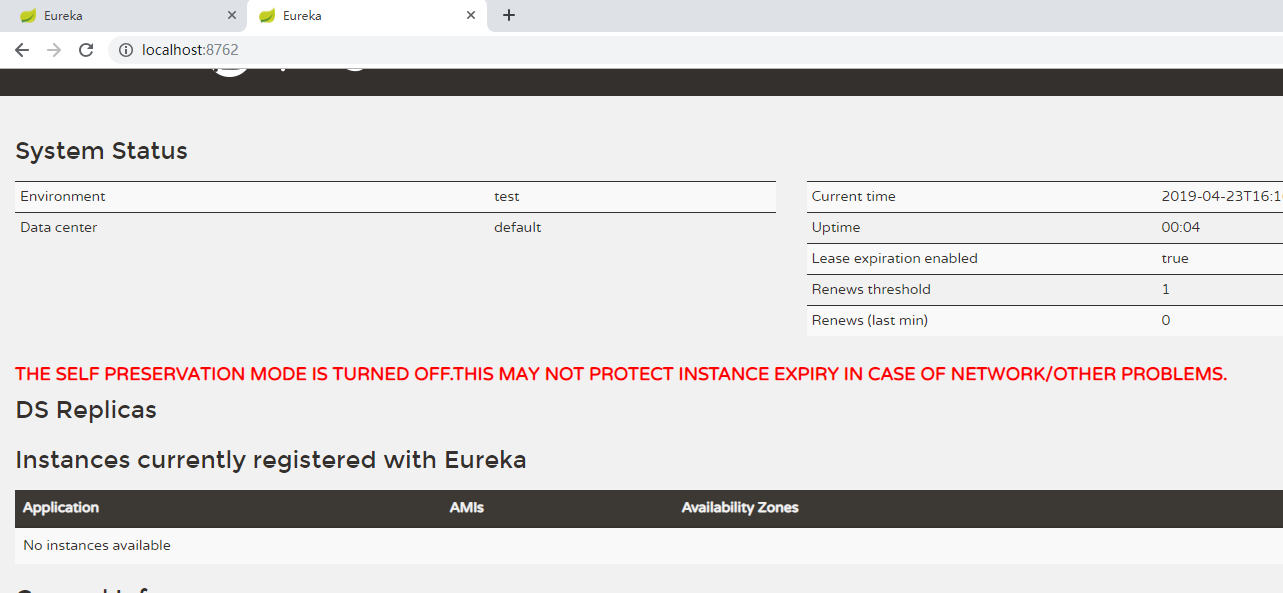1283x593 pixels.
Task: Switch to the first Eureka browser tab
Action: click(x=122, y=16)
